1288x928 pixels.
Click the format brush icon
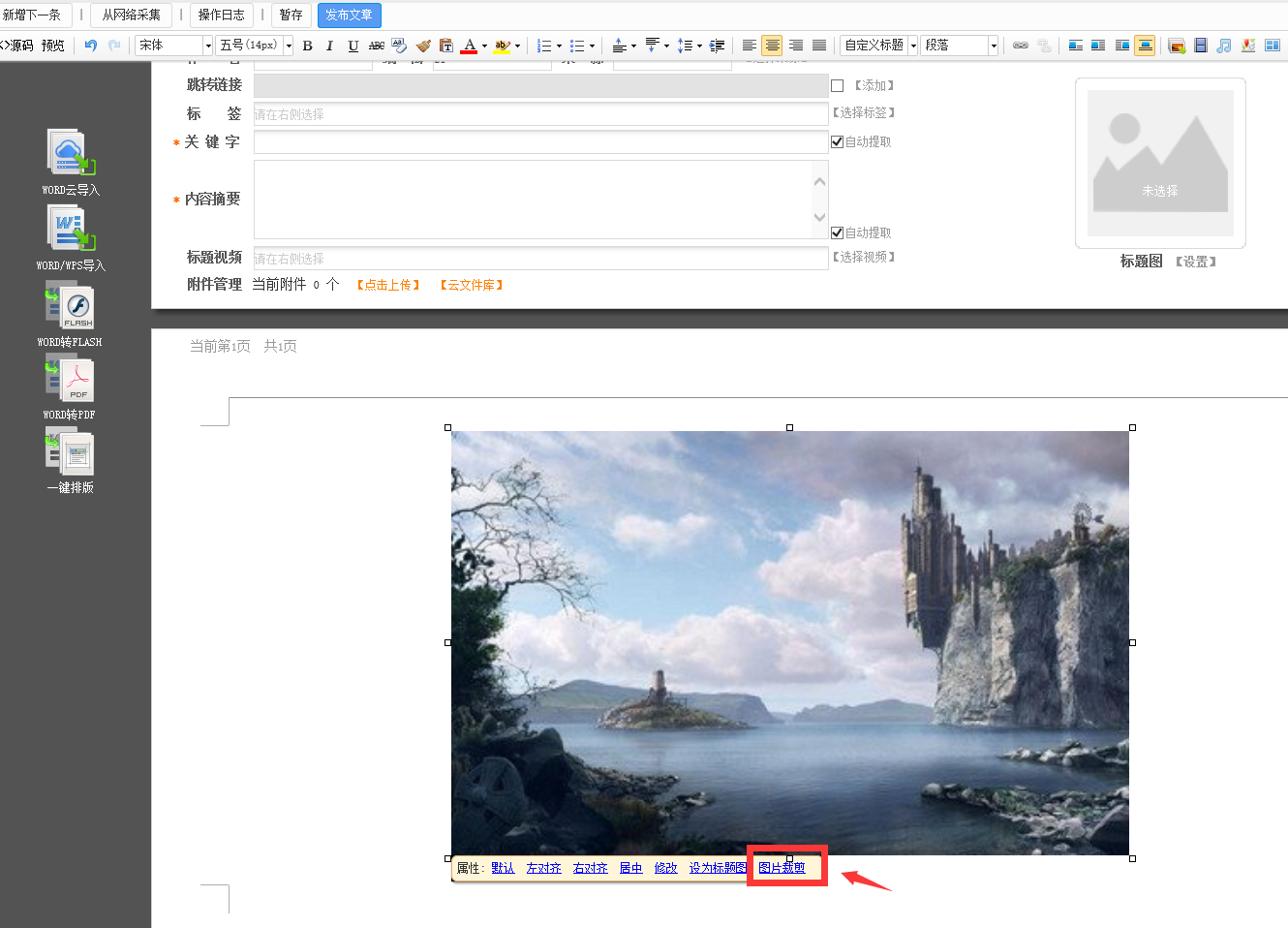[x=423, y=46]
